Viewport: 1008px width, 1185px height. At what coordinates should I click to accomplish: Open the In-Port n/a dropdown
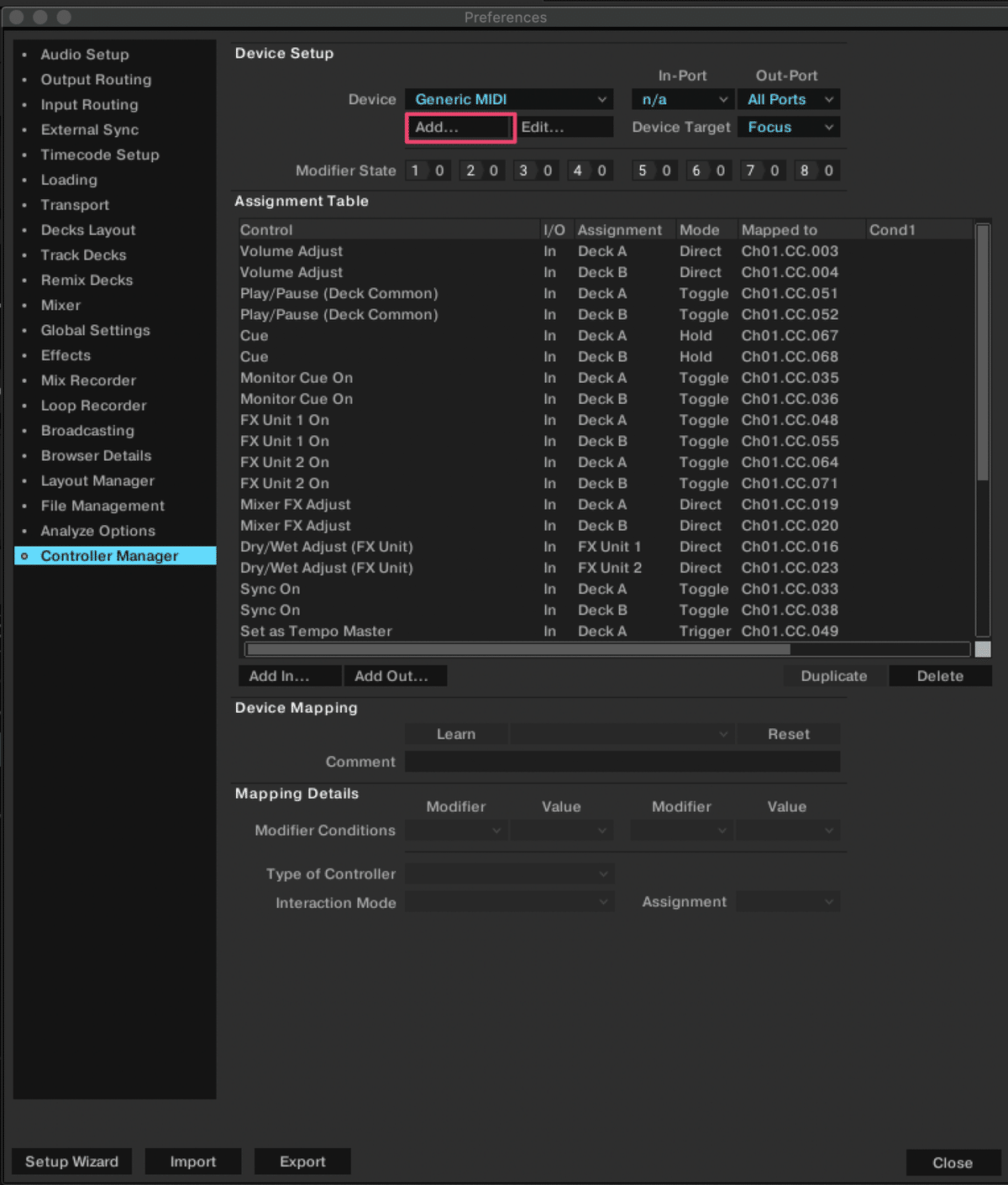[x=683, y=99]
